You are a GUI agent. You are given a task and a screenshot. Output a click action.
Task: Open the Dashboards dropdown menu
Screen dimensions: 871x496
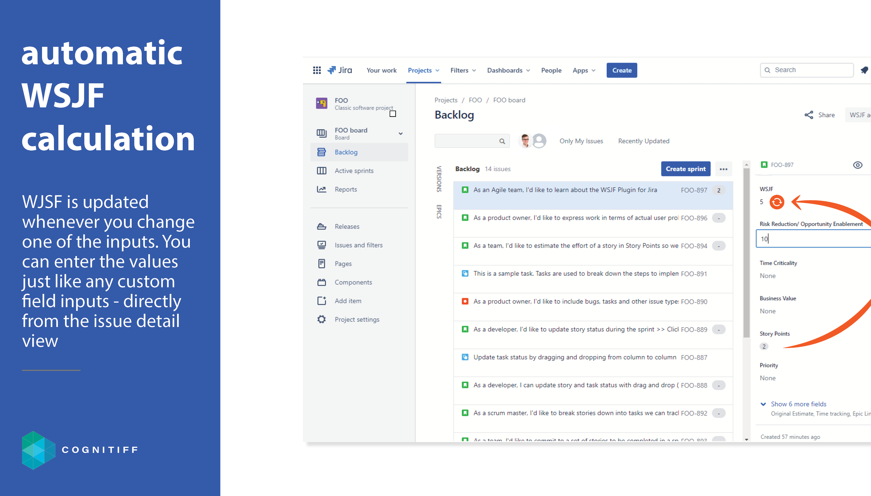508,71
